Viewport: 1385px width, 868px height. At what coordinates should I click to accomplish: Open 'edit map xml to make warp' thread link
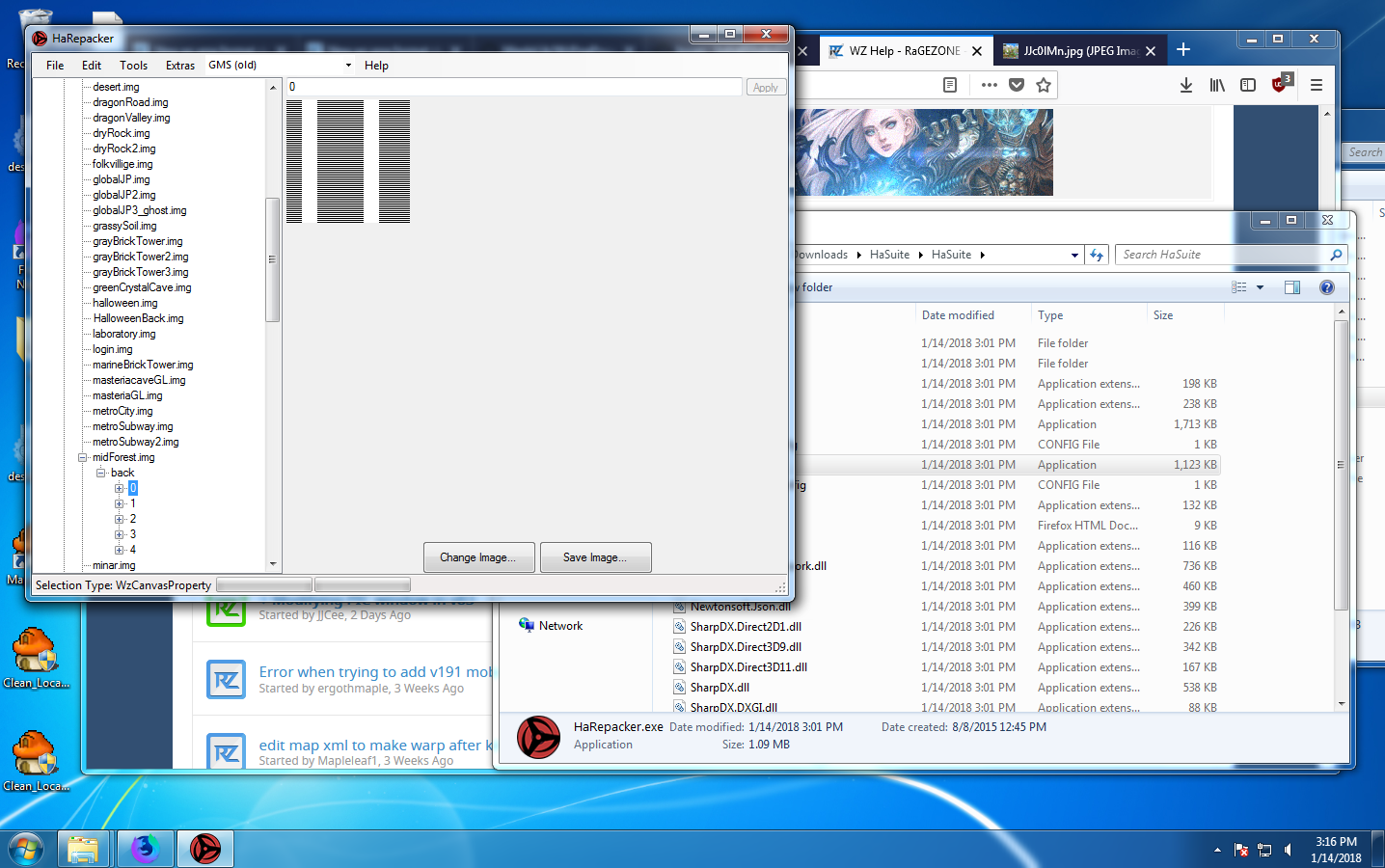(x=376, y=746)
